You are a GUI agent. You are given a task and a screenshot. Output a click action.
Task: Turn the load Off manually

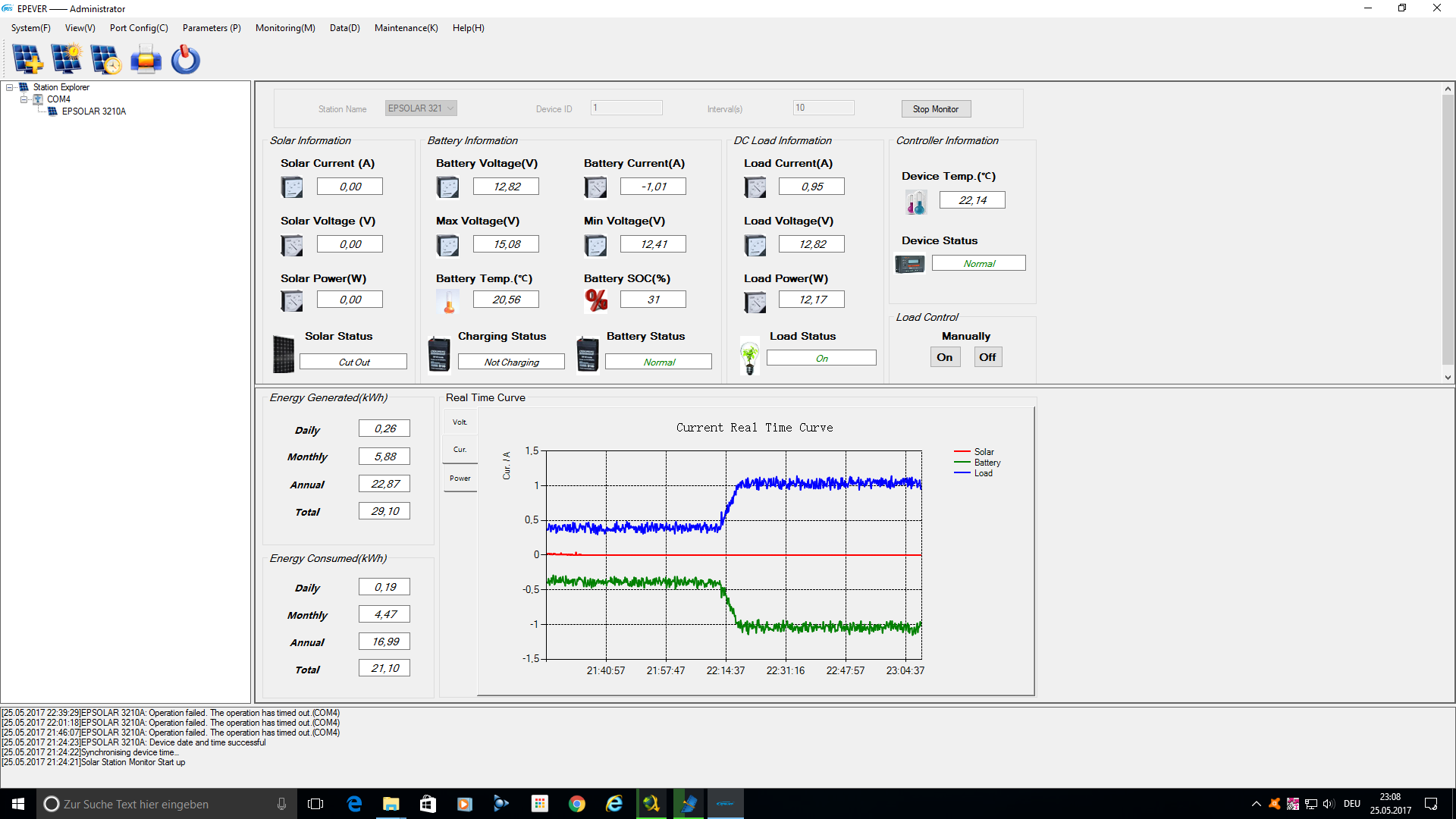click(987, 357)
